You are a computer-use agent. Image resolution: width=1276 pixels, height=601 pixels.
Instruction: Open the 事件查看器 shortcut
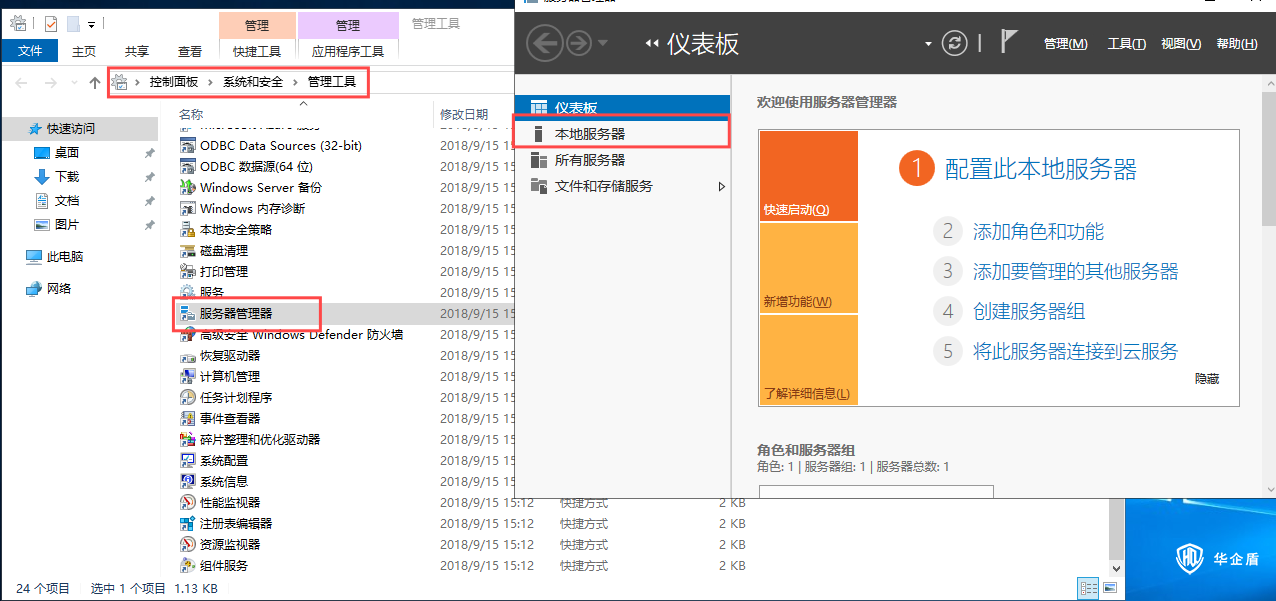pyautogui.click(x=229, y=418)
